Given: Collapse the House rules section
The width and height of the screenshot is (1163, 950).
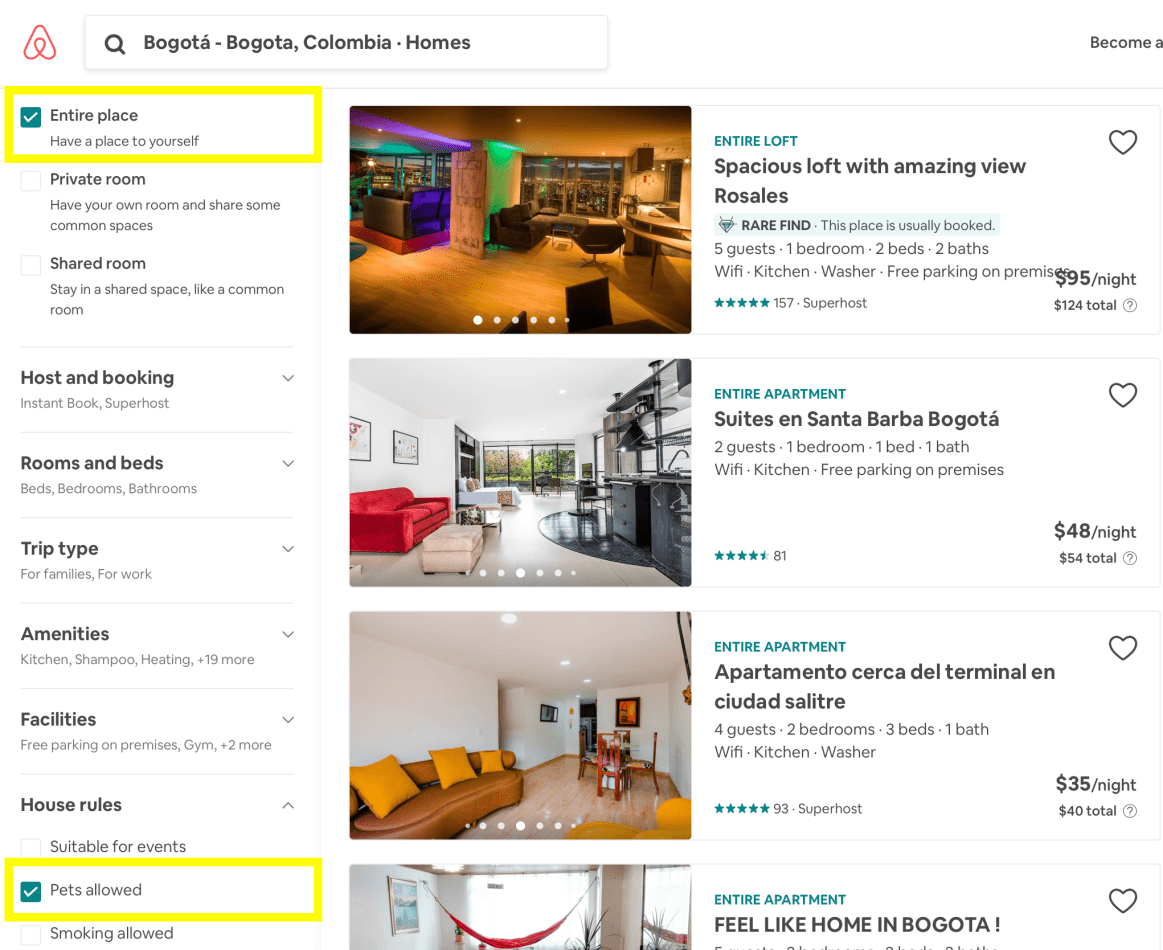Looking at the screenshot, I should pos(288,805).
